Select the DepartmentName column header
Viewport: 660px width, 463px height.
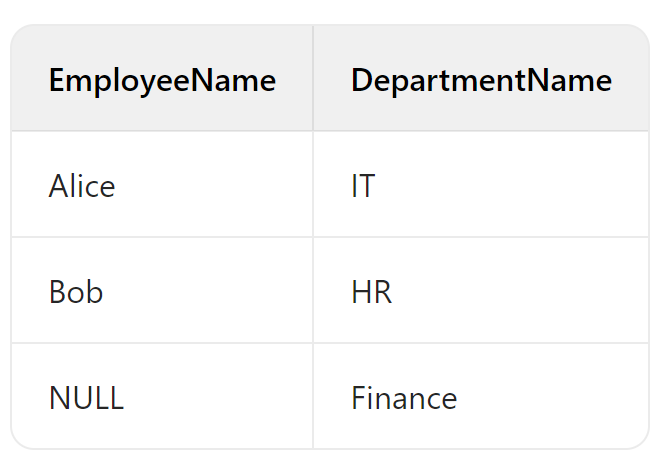[x=482, y=80]
